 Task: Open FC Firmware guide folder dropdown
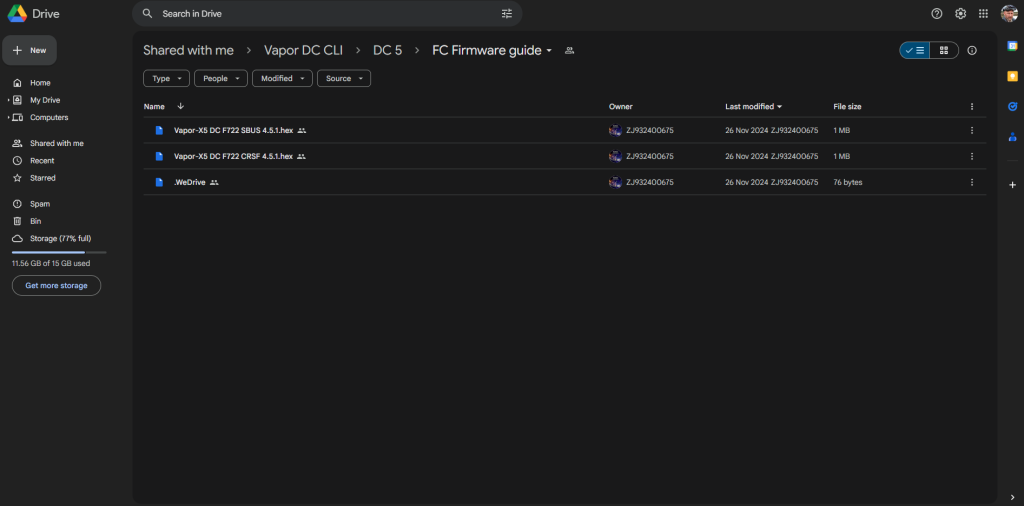click(549, 51)
